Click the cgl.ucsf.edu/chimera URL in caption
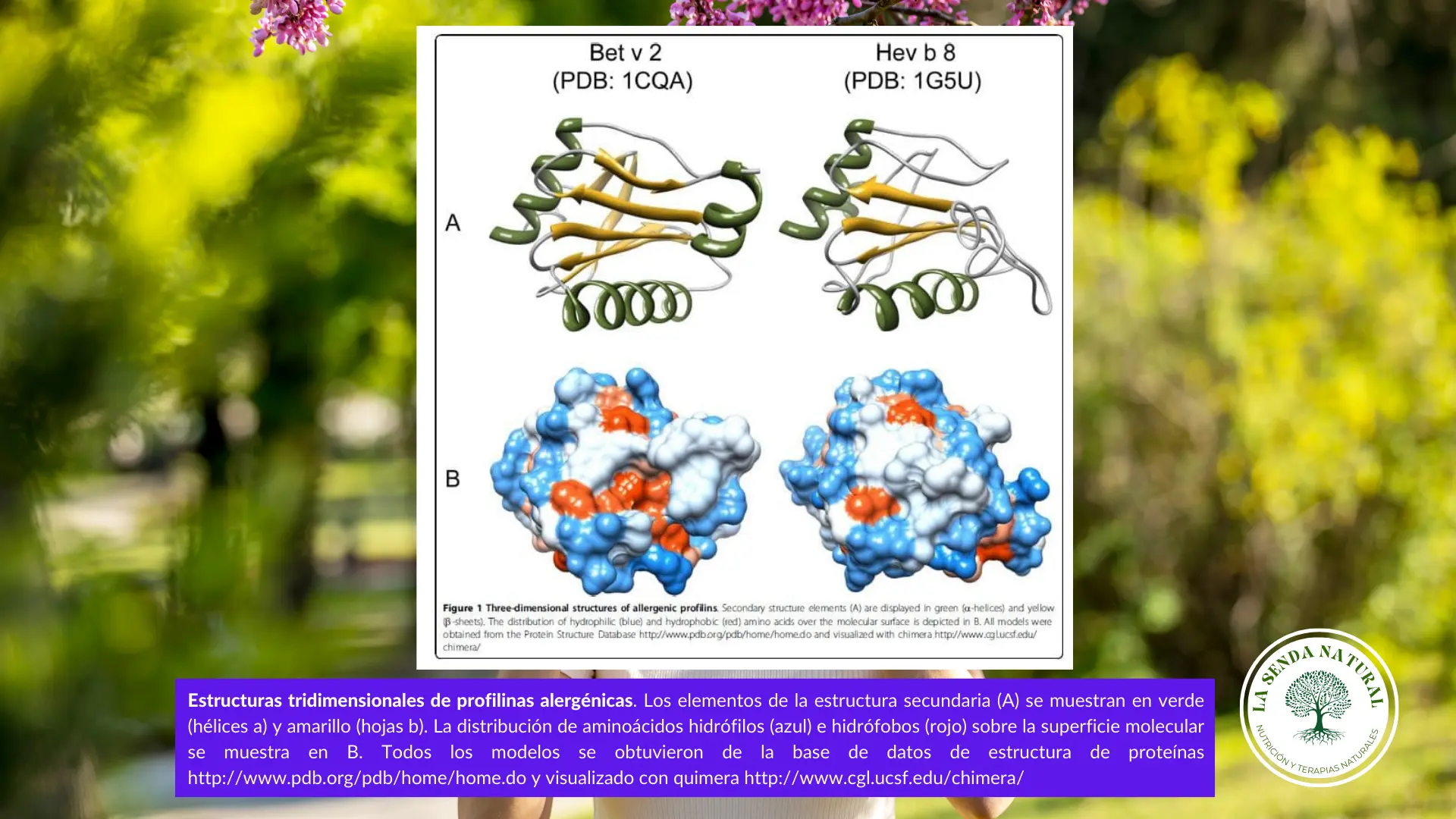Viewport: 1456px width, 819px height. (x=883, y=778)
